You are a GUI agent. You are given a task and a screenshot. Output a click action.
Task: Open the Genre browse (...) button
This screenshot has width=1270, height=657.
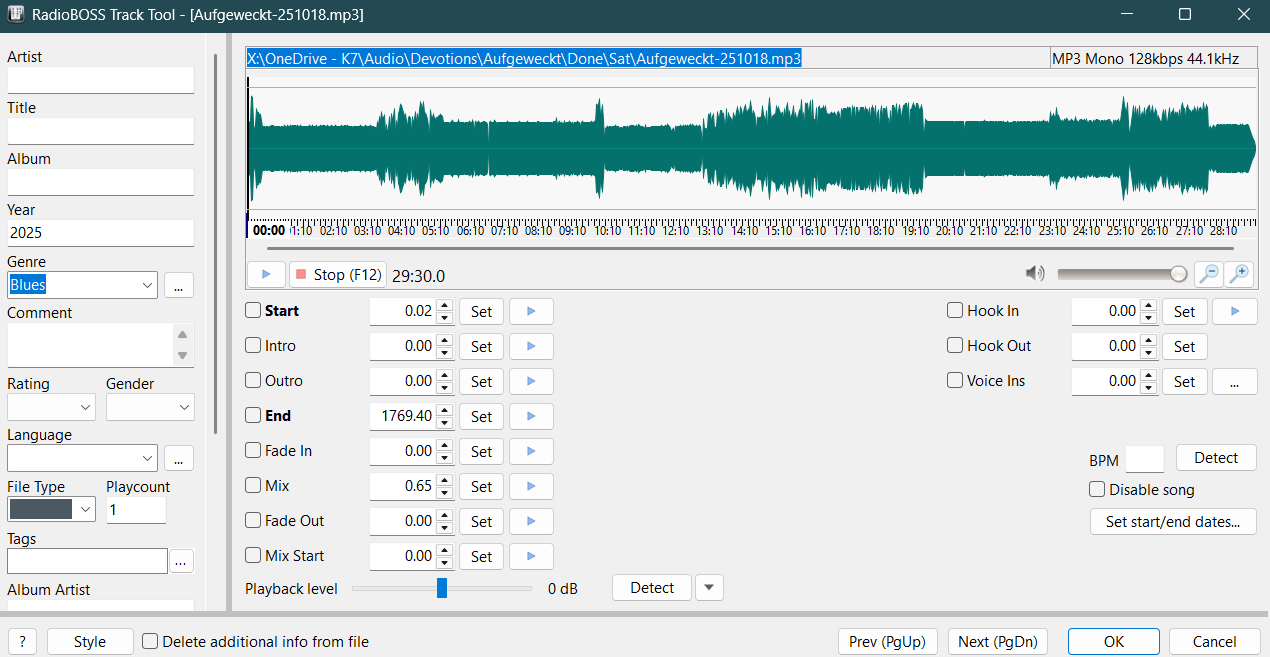coord(179,285)
